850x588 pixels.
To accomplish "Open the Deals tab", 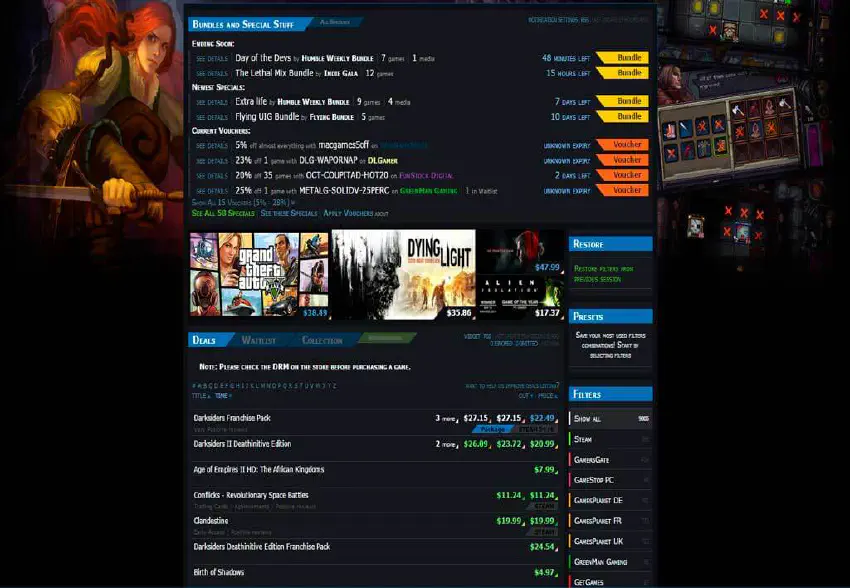I will pyautogui.click(x=204, y=340).
